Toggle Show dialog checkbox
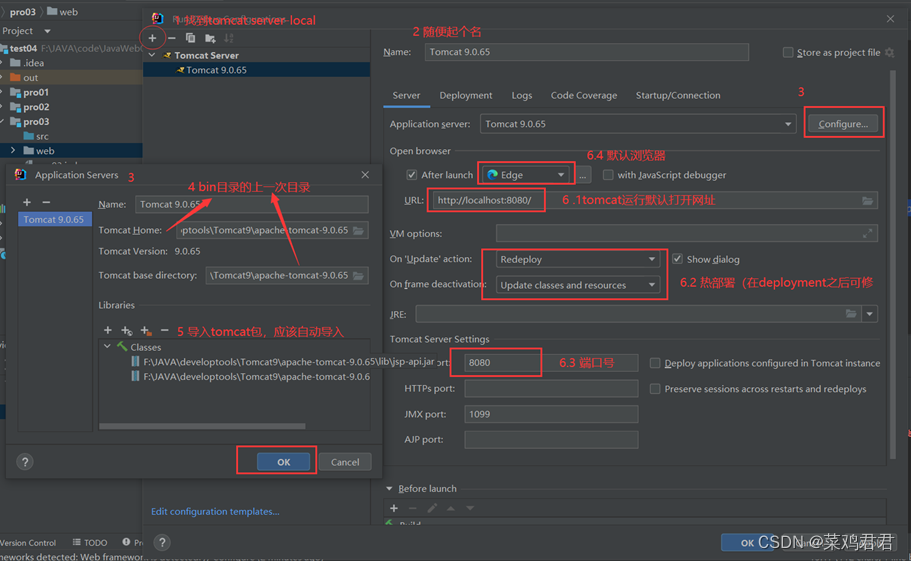This screenshot has height=561, width=911. click(677, 259)
